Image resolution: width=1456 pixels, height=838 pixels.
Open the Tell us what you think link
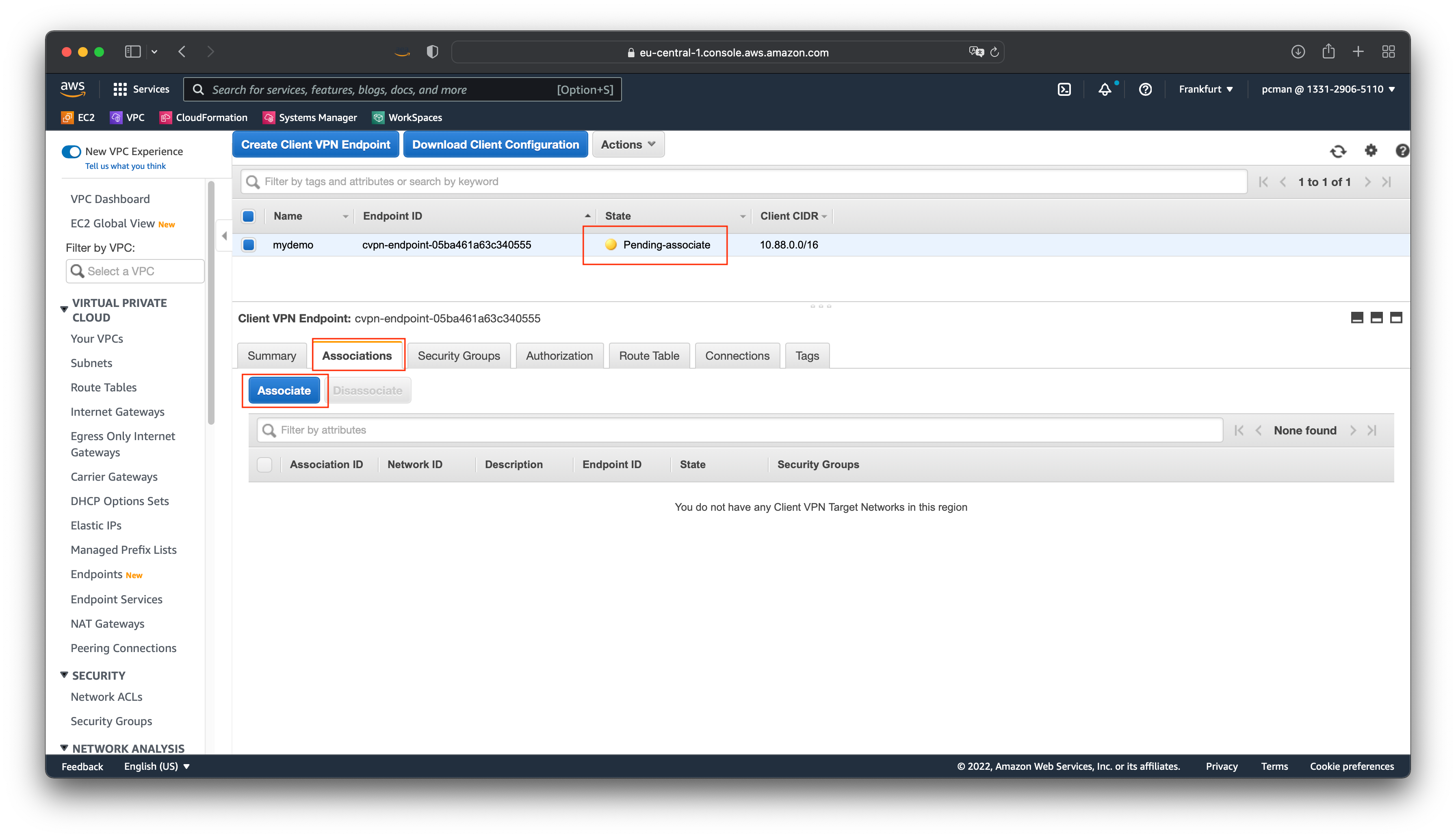(x=126, y=166)
